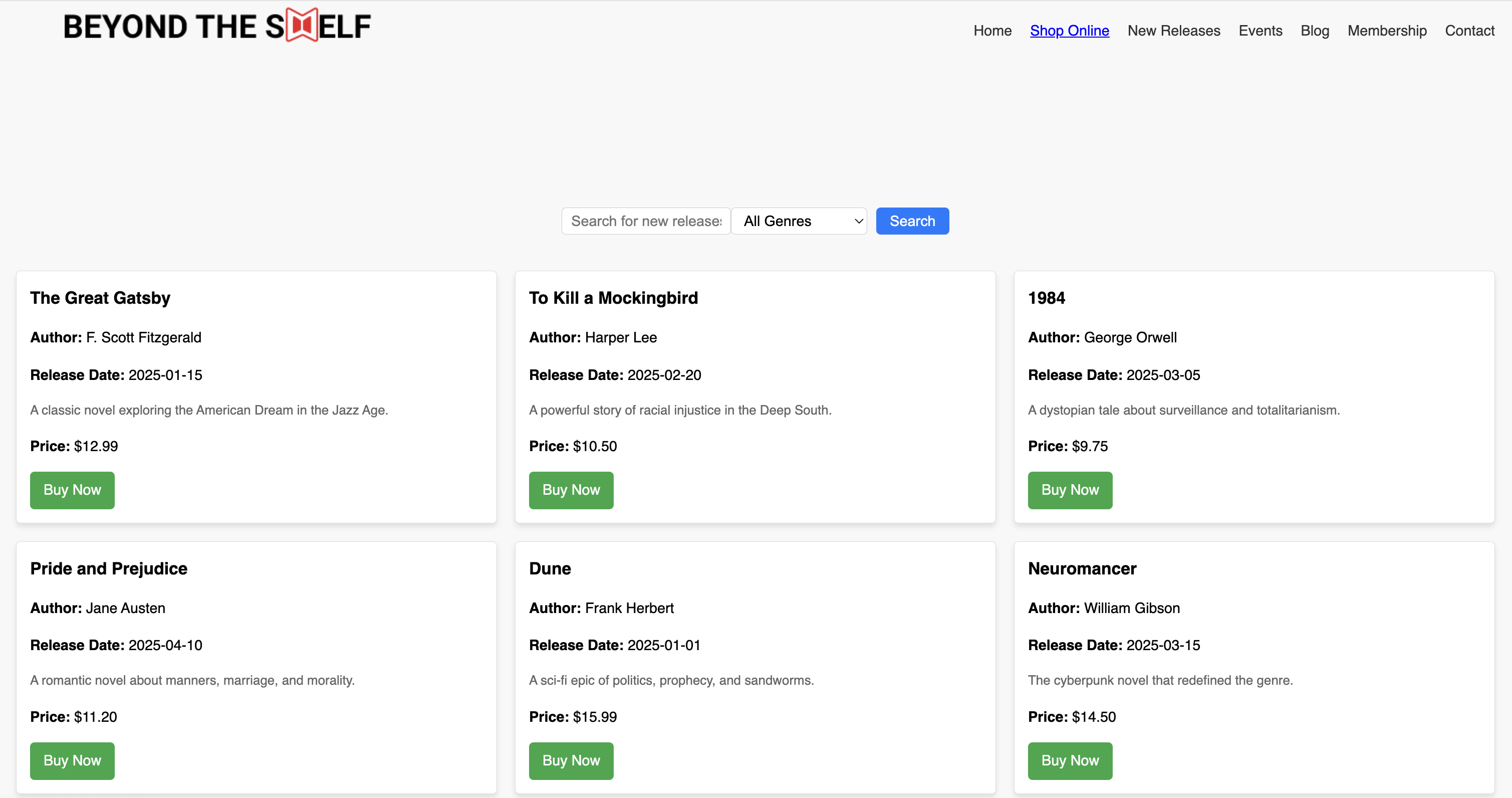Navigate to New Releases
Screen dimensions: 1512x798
click(x=1173, y=31)
